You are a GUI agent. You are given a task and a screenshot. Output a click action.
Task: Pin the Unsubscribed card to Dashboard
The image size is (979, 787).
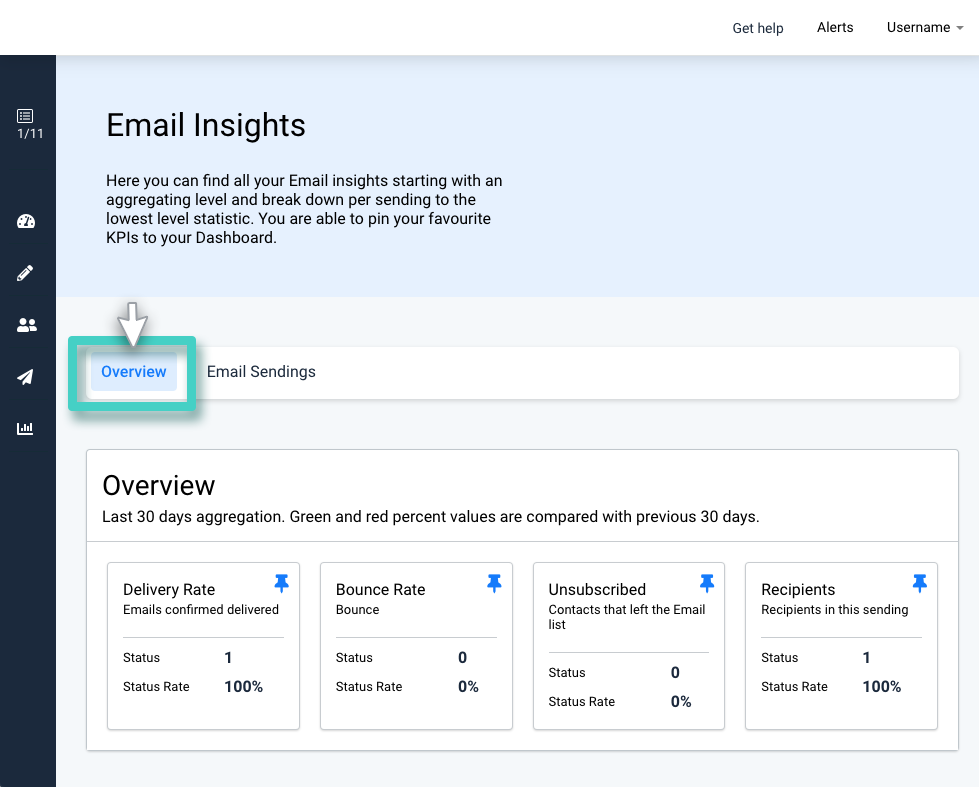click(x=707, y=583)
